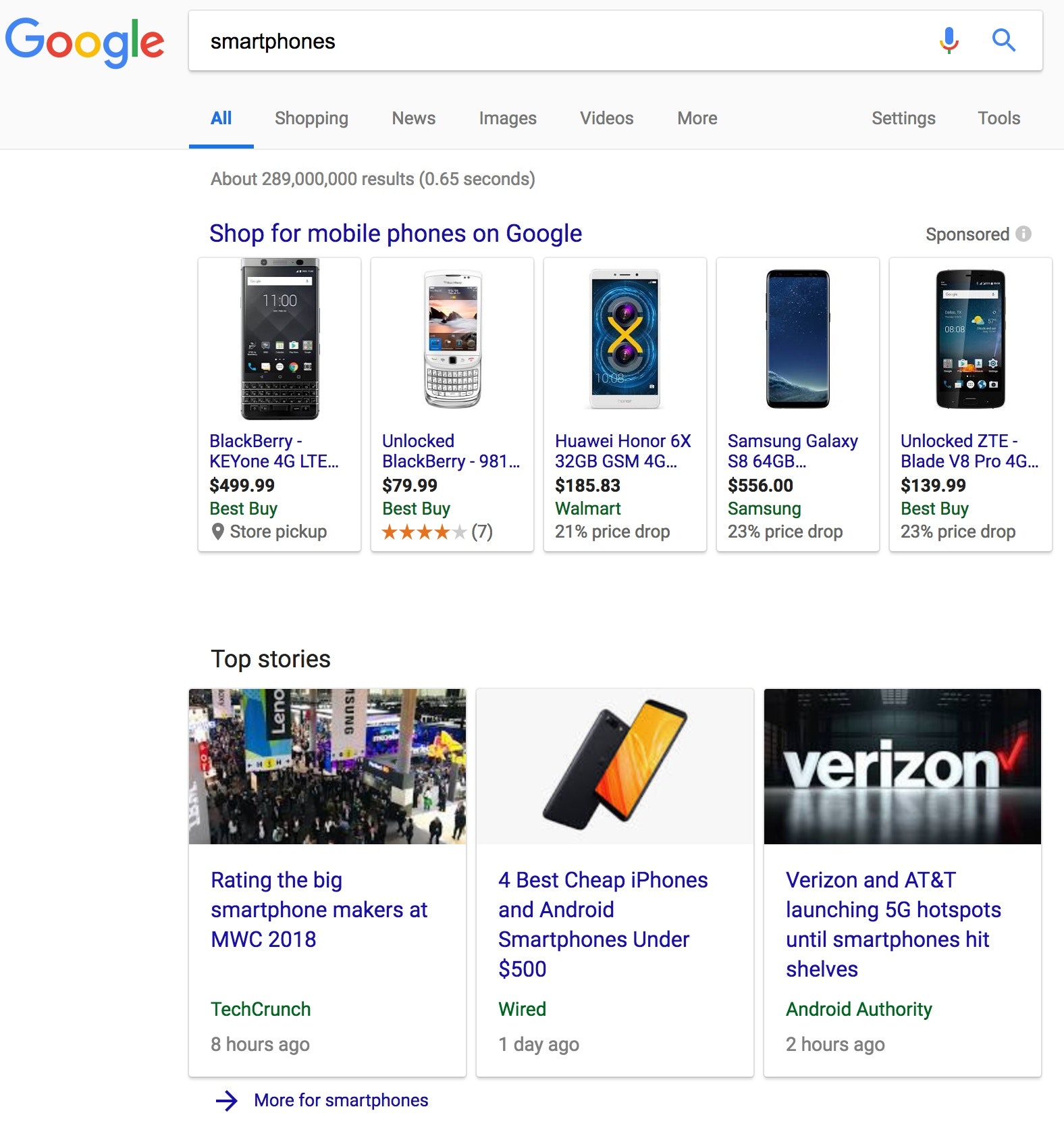Click the Google logo
This screenshot has width=1064, height=1132.
pyautogui.click(x=84, y=42)
